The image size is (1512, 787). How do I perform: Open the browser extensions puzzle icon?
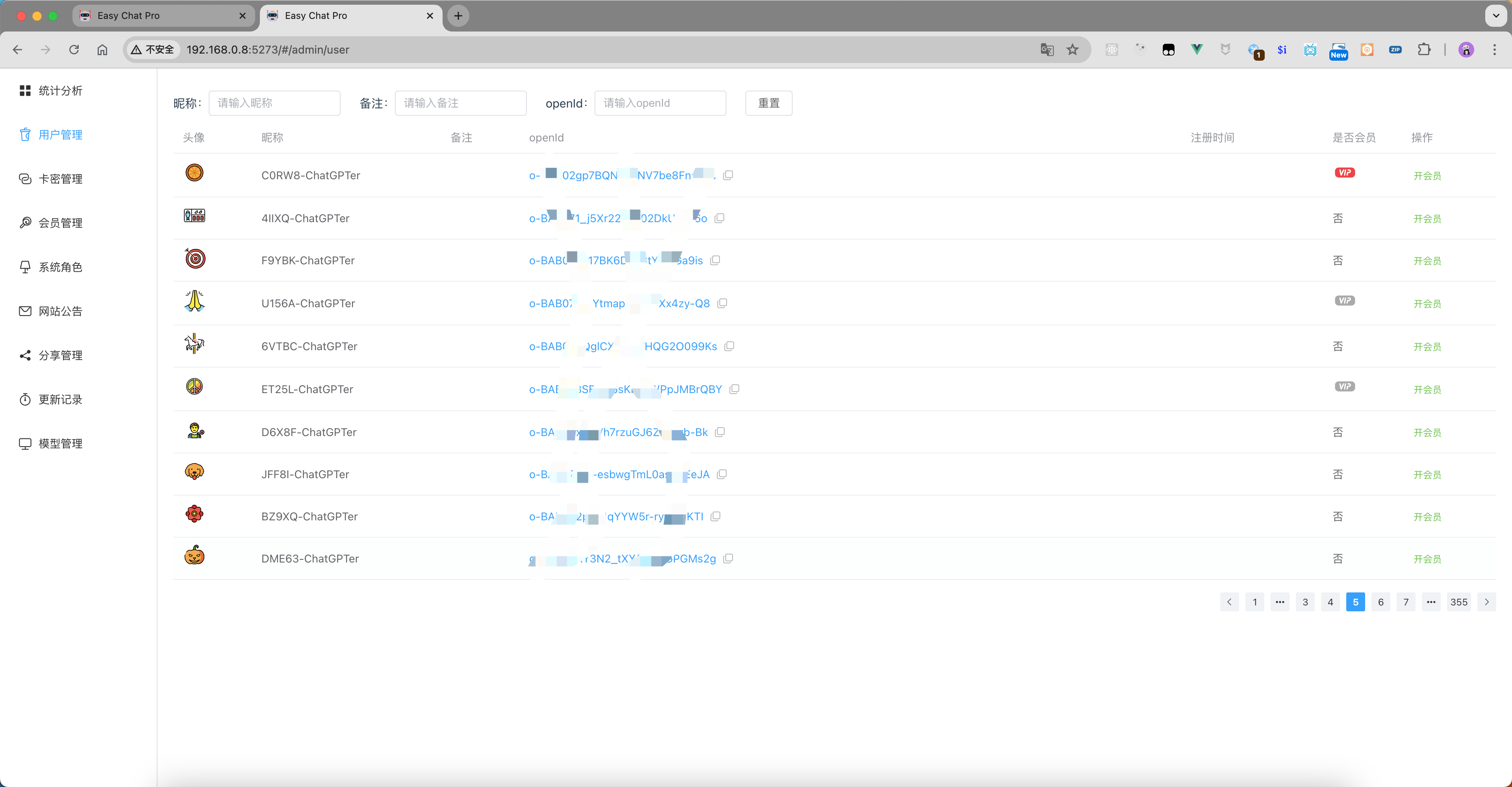[x=1424, y=50]
